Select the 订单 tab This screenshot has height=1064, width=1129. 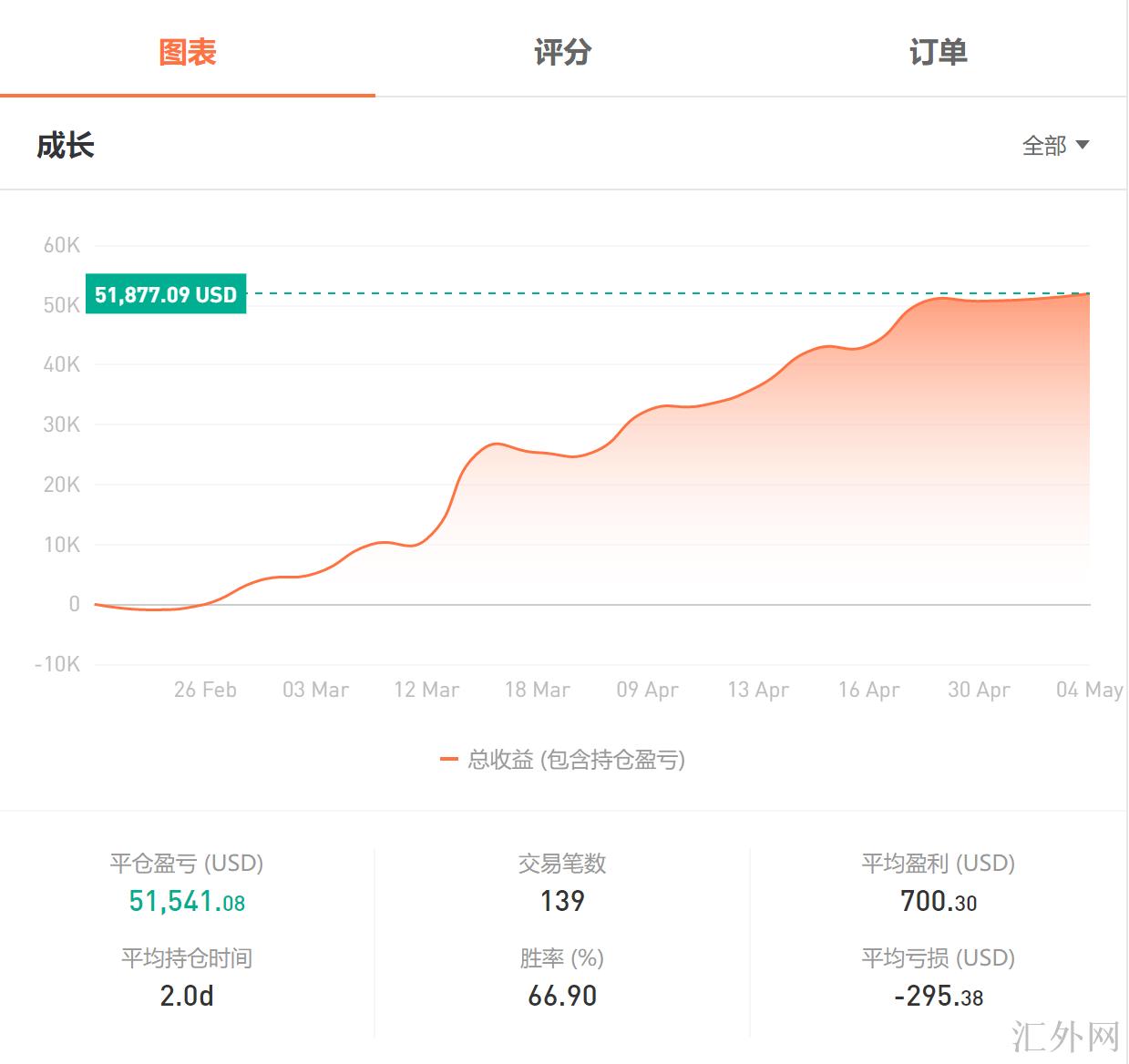click(x=938, y=52)
